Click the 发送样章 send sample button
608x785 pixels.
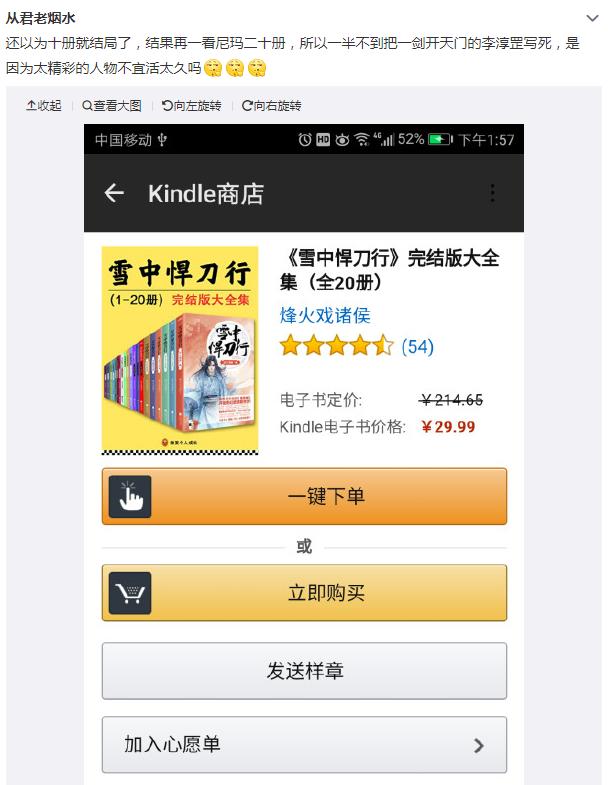(305, 671)
